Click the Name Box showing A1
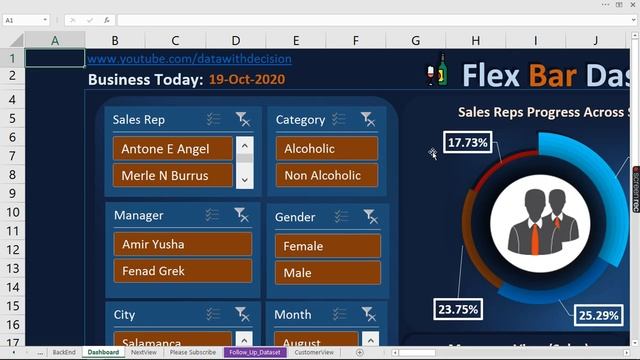 [x=22, y=20]
